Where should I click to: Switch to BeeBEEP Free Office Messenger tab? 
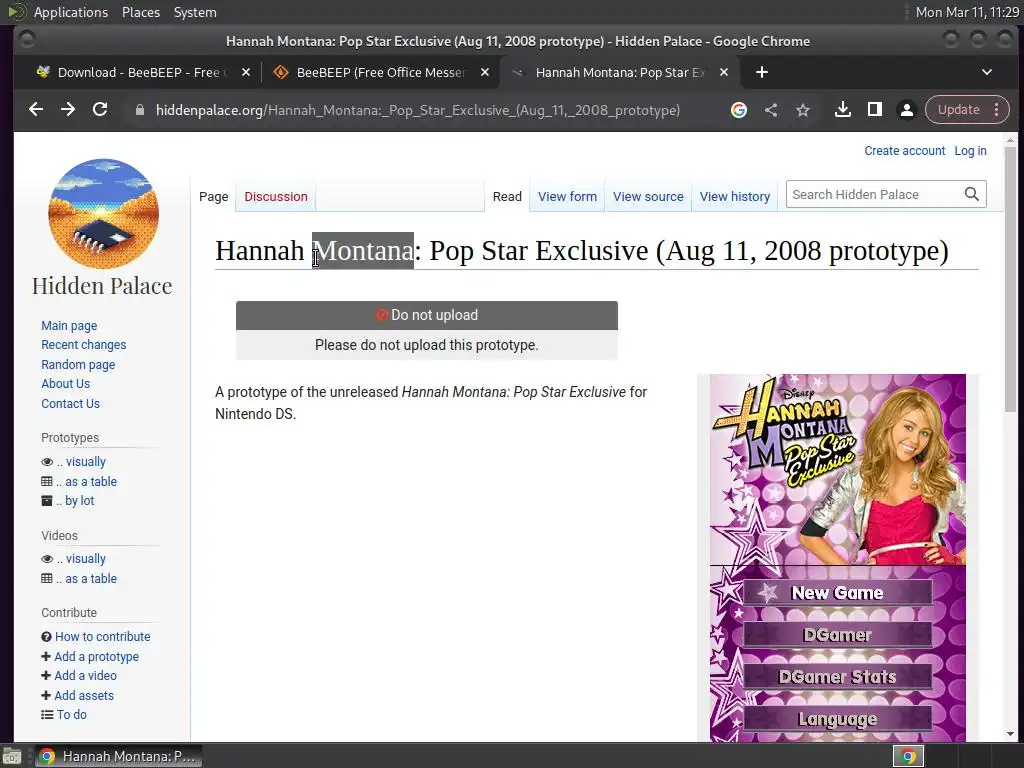pyautogui.click(x=381, y=72)
